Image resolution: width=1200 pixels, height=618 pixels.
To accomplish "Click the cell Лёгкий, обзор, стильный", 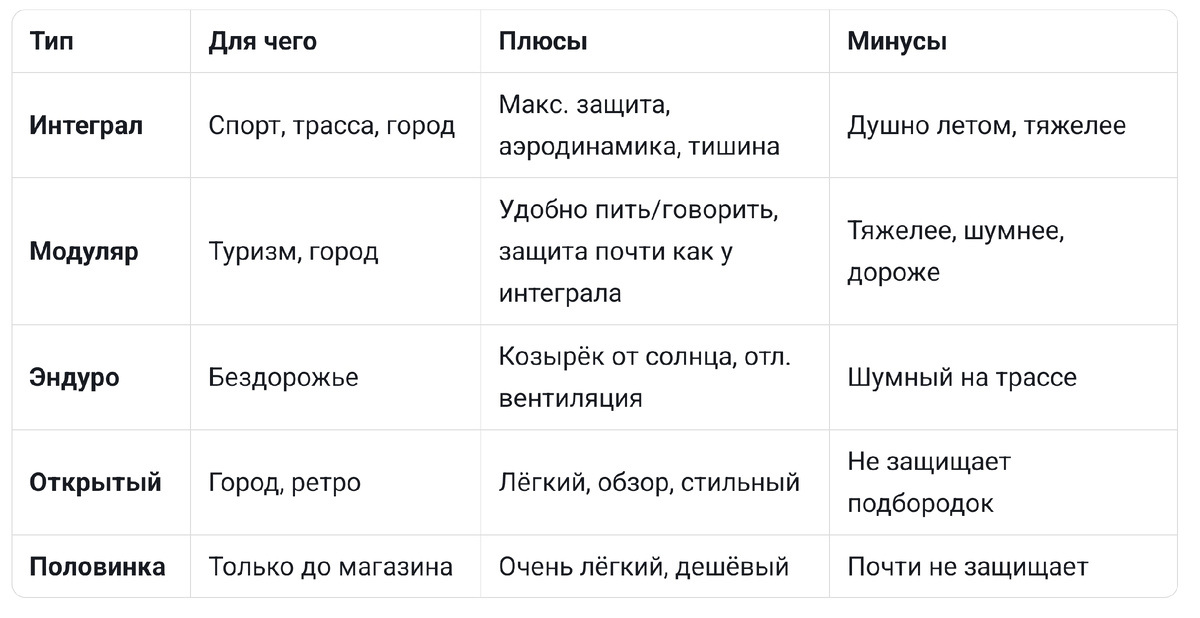I will pyautogui.click(x=649, y=482).
